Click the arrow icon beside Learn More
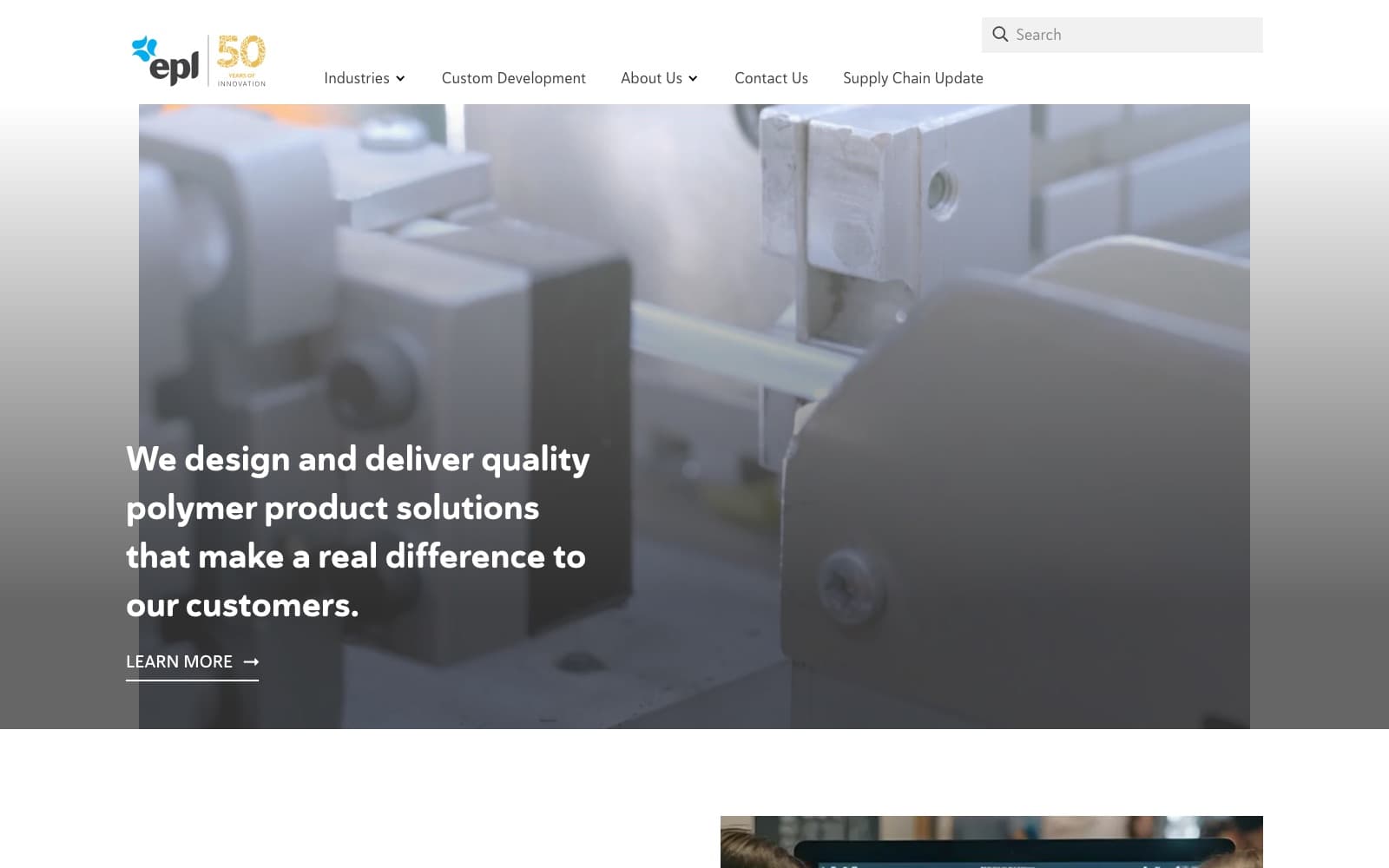Viewport: 1389px width, 868px height. tap(251, 661)
